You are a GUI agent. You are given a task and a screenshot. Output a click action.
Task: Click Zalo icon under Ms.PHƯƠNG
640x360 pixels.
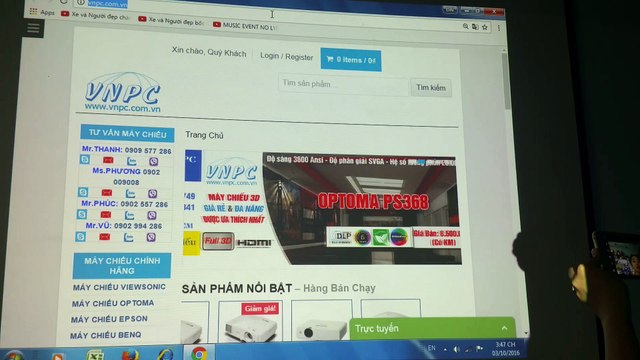[131, 193]
